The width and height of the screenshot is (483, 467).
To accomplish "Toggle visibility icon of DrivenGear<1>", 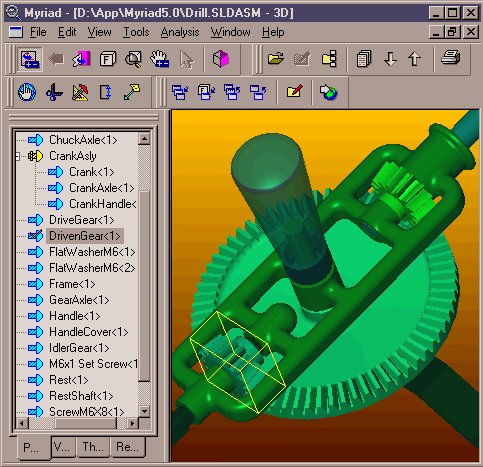I will coord(35,236).
